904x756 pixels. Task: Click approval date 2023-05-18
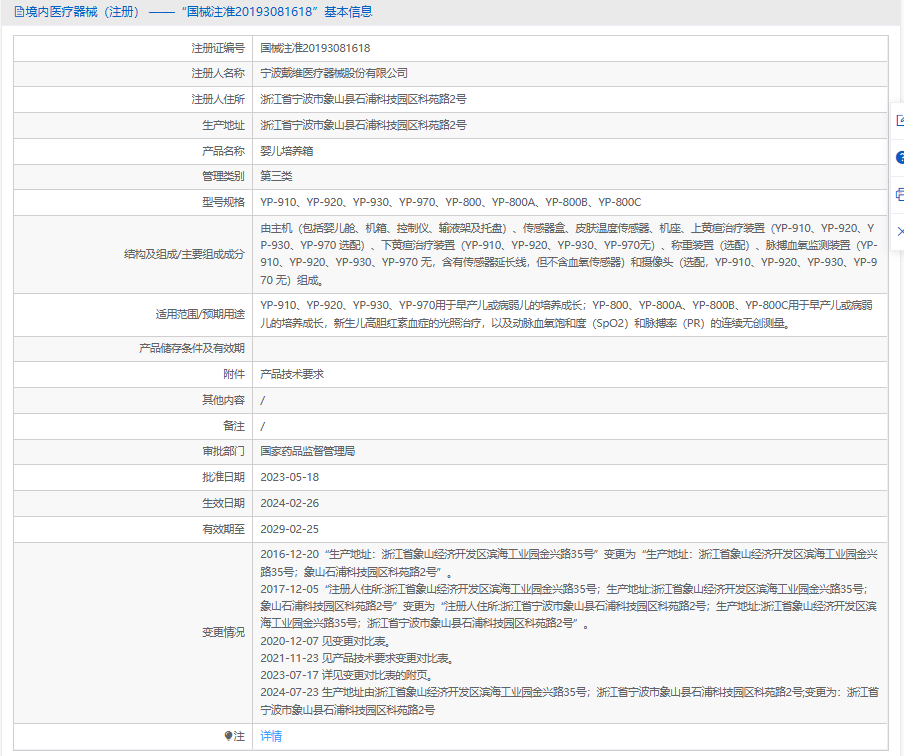[x=289, y=477]
